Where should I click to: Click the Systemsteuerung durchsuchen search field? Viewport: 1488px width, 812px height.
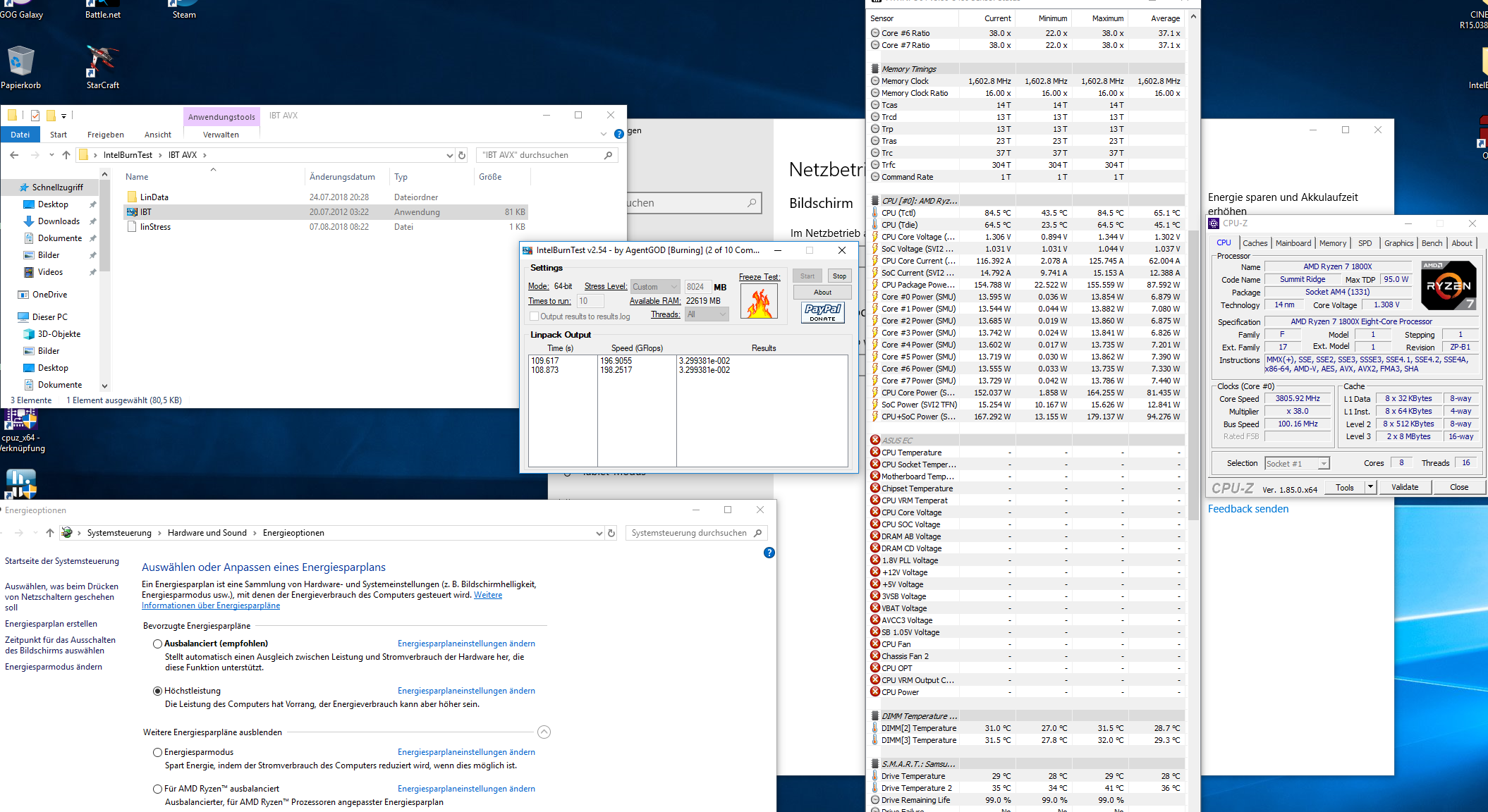tap(696, 533)
